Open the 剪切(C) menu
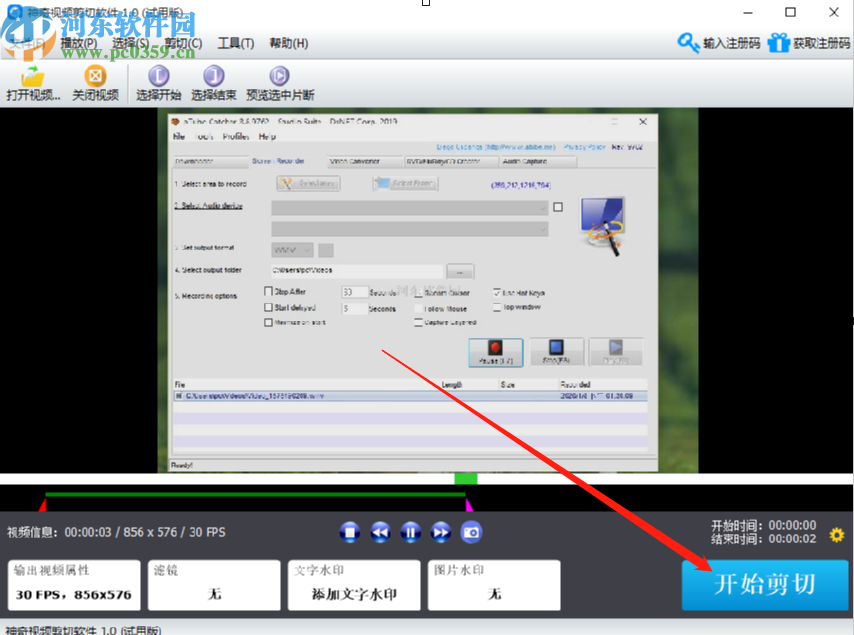The width and height of the screenshot is (854, 635). 183,43
